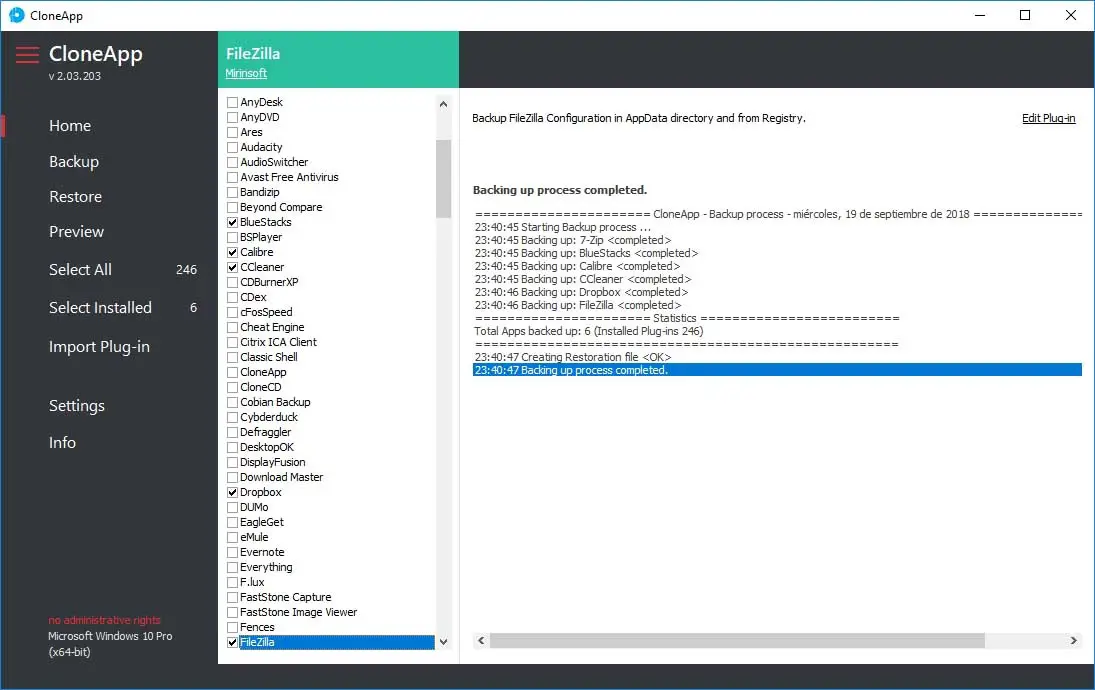The width and height of the screenshot is (1095, 690).
Task: Tick the Classic Shell checkbox
Action: 233,358
